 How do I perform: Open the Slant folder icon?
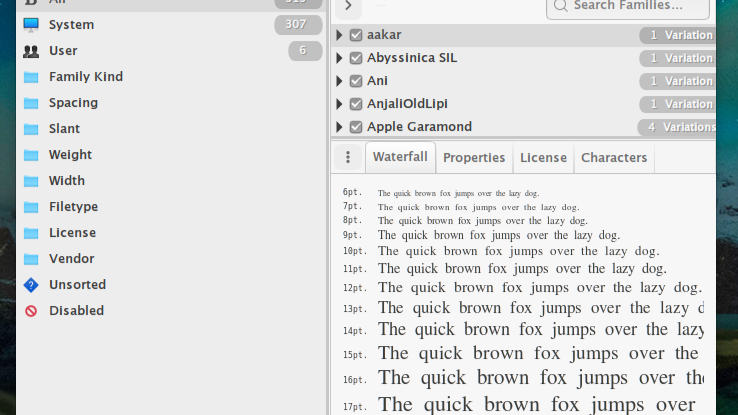(31, 129)
